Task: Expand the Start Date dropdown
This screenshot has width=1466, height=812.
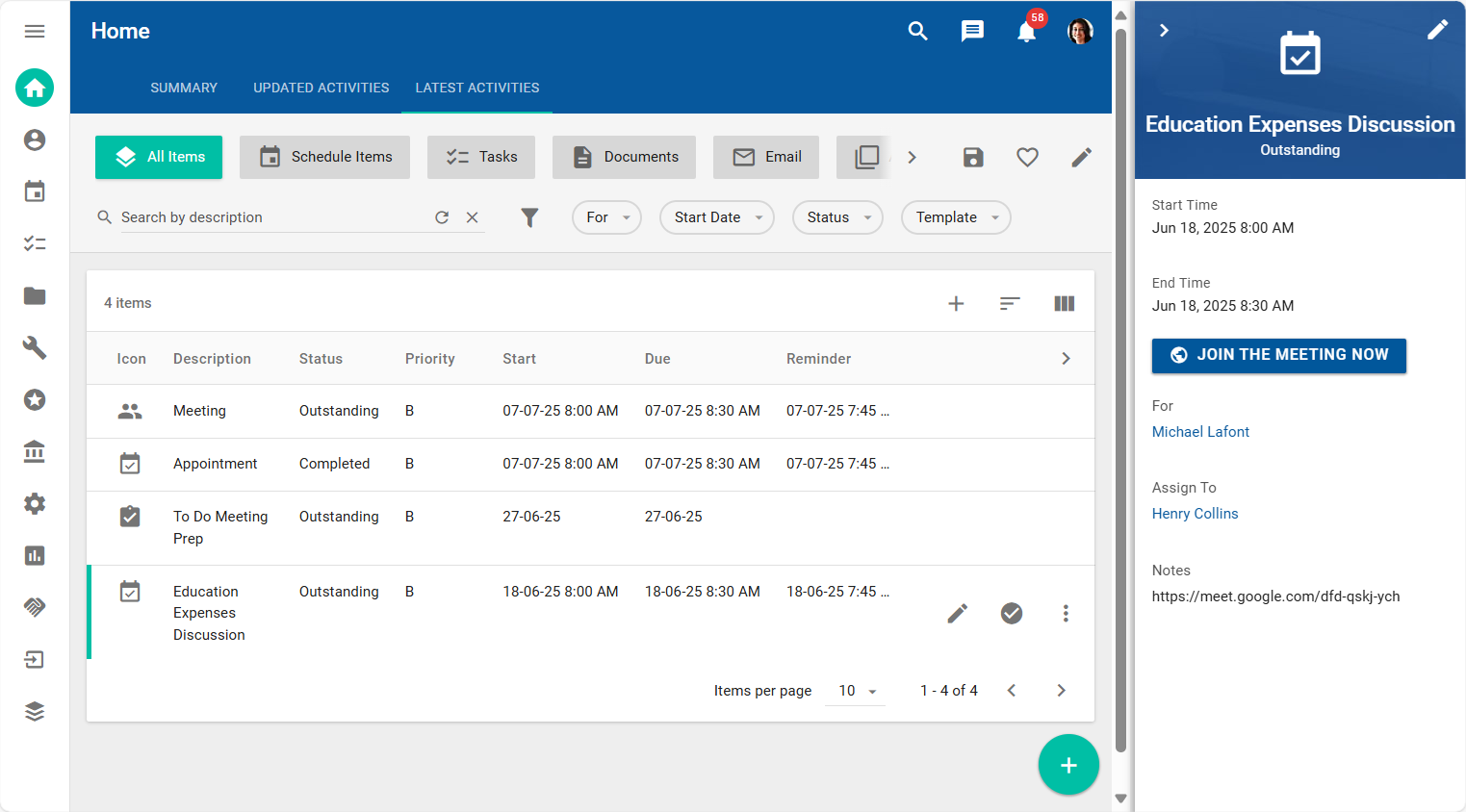Action: tap(716, 217)
